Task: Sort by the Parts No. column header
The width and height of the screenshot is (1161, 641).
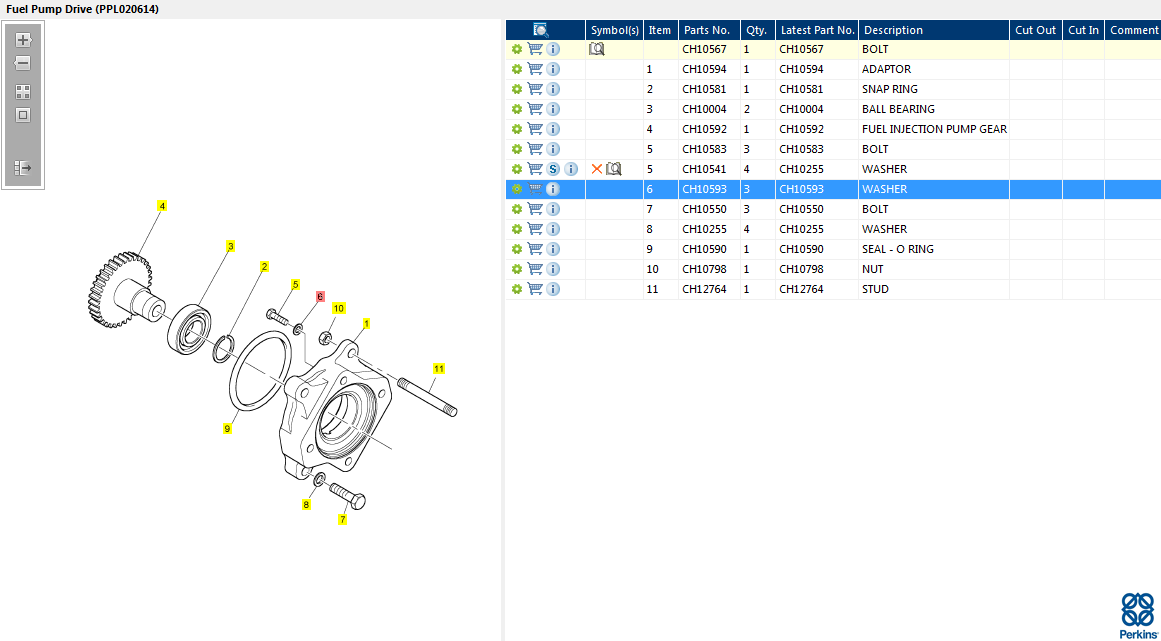Action: click(x=707, y=30)
